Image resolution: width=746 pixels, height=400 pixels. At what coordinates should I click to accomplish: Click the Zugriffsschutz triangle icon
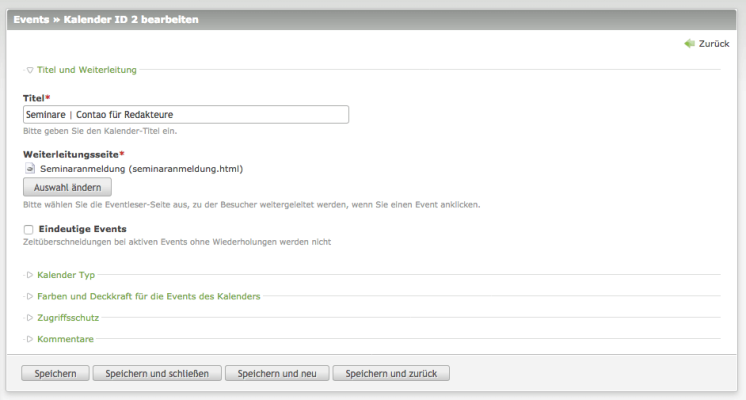pos(30,318)
